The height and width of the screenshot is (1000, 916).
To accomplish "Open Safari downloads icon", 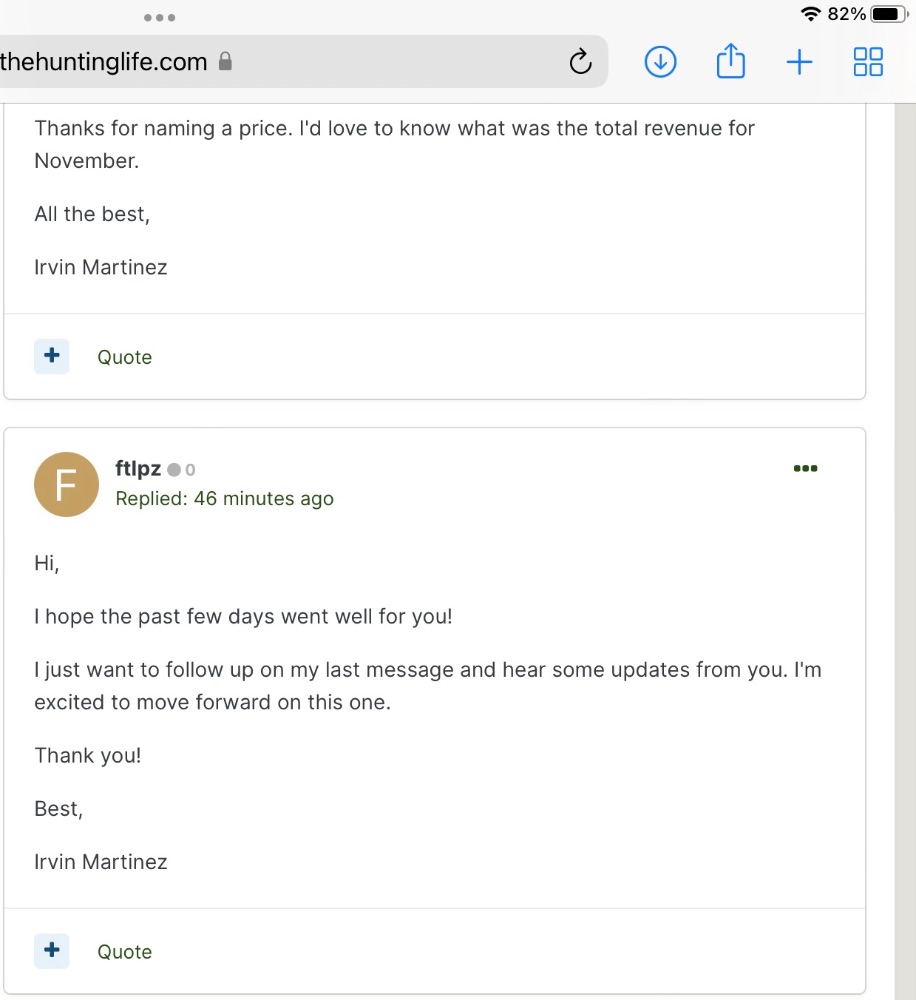I will pos(660,62).
